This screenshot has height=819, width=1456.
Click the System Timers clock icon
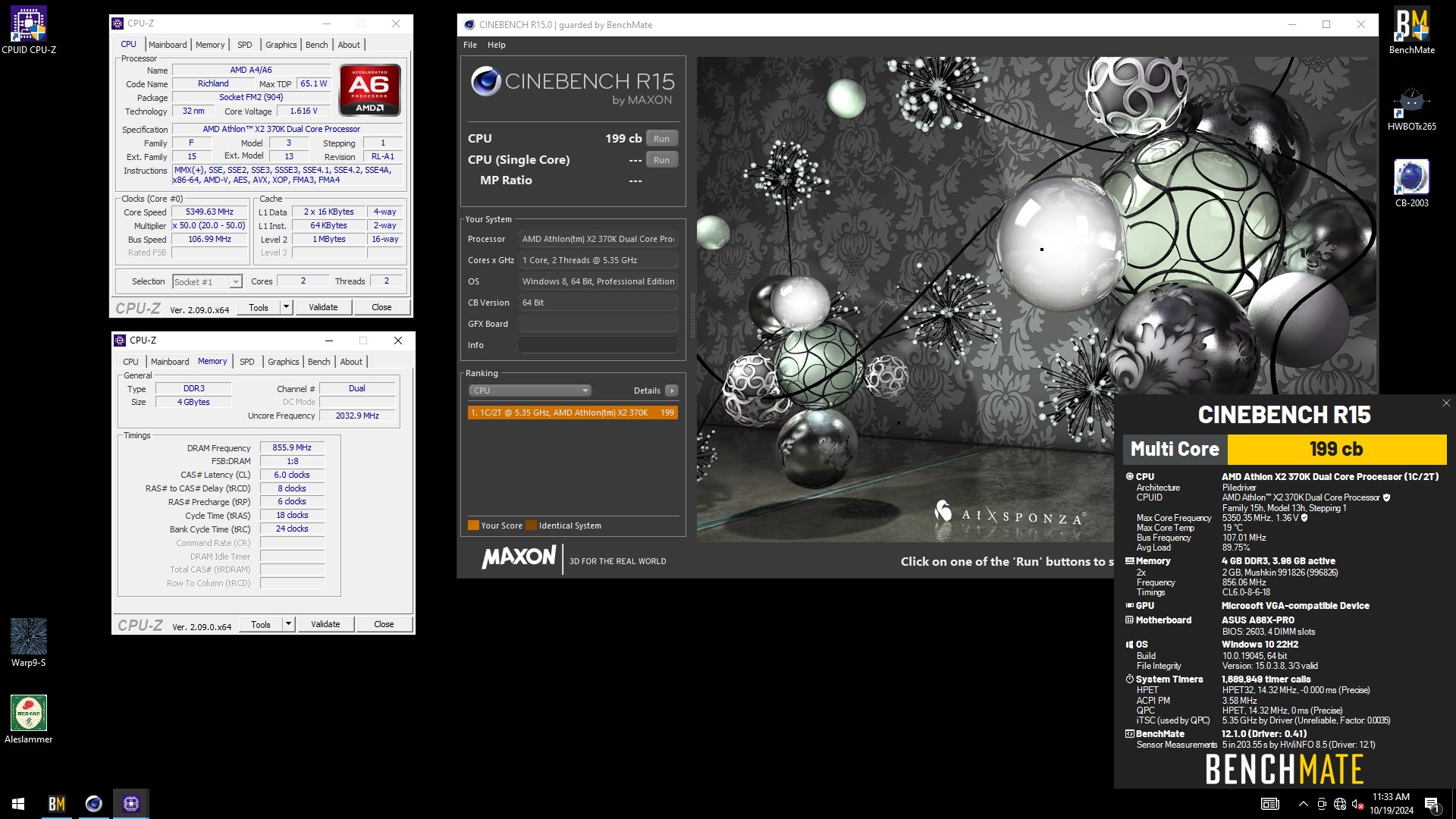tap(1129, 679)
